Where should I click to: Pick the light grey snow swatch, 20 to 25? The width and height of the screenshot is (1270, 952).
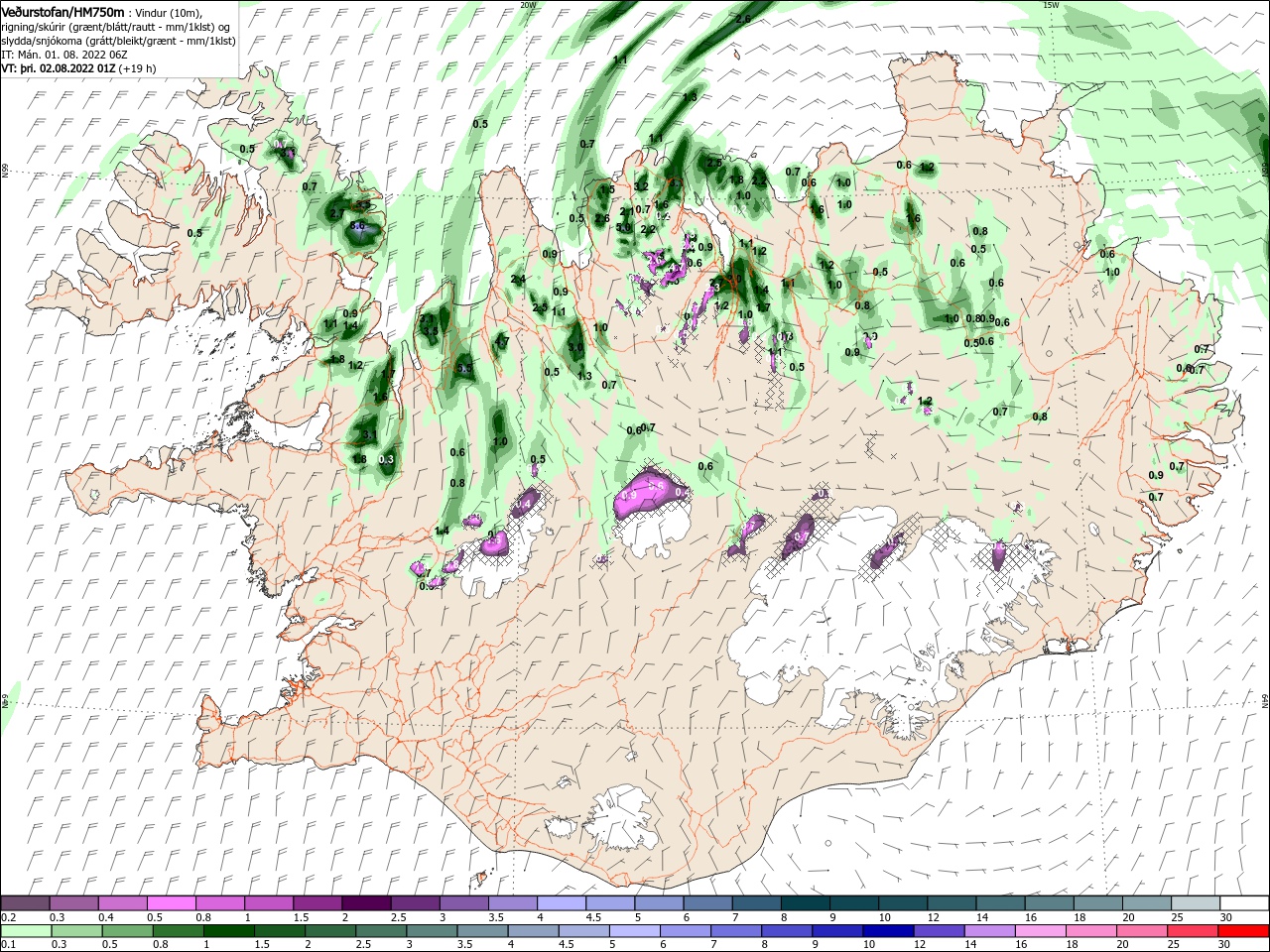pyautogui.click(x=1145, y=903)
